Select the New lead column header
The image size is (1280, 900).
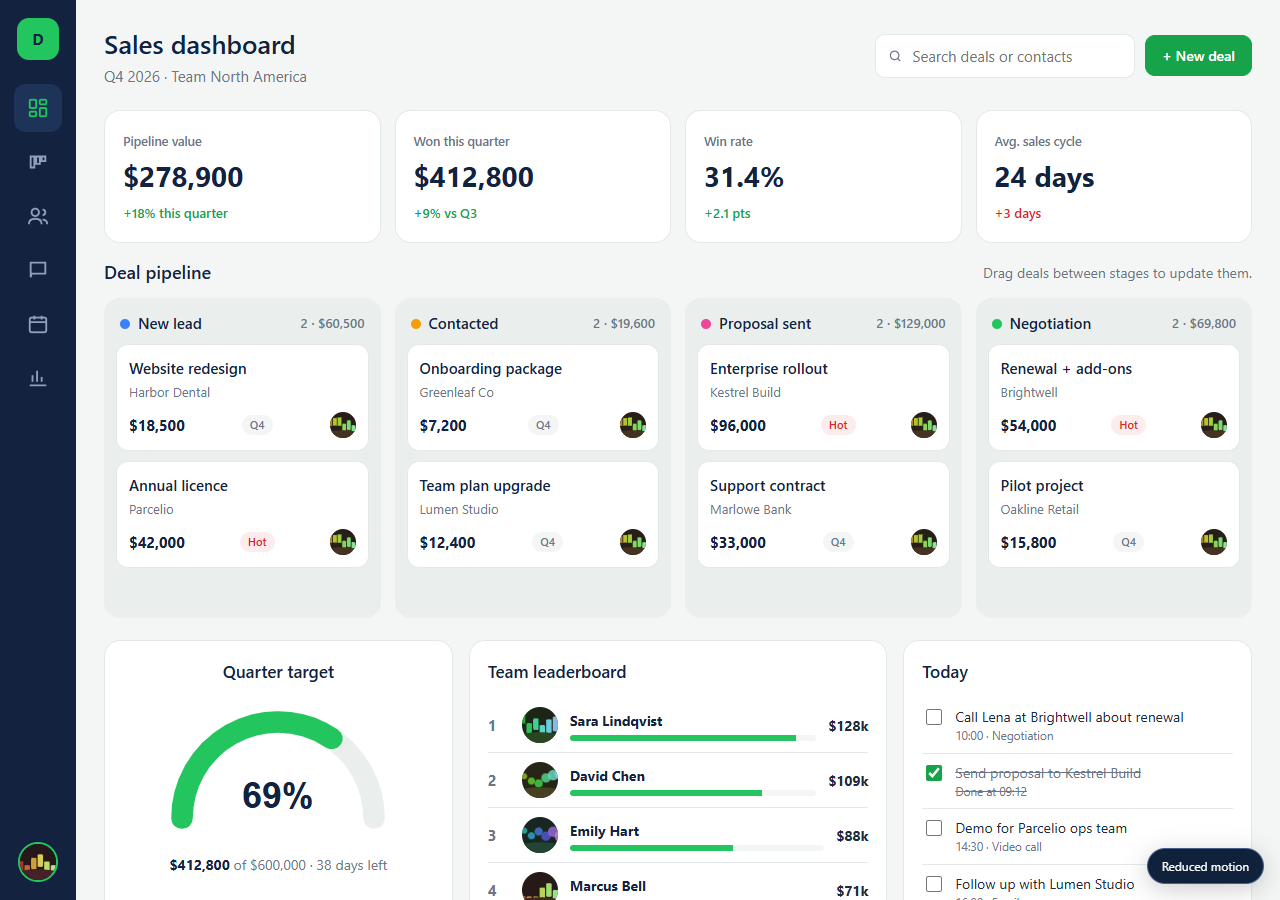pos(242,324)
